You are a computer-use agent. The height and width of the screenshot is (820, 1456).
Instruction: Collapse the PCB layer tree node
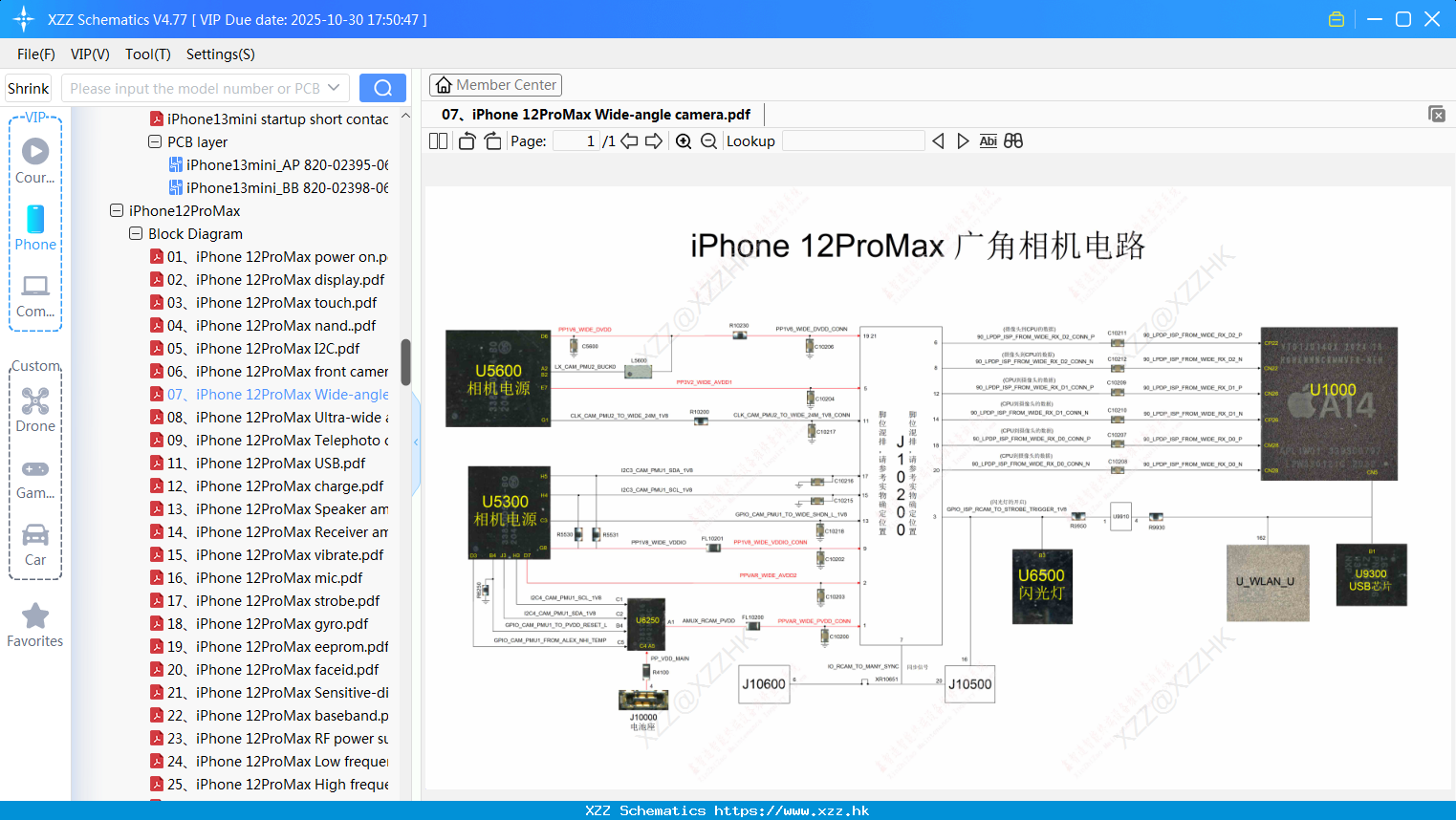(155, 141)
